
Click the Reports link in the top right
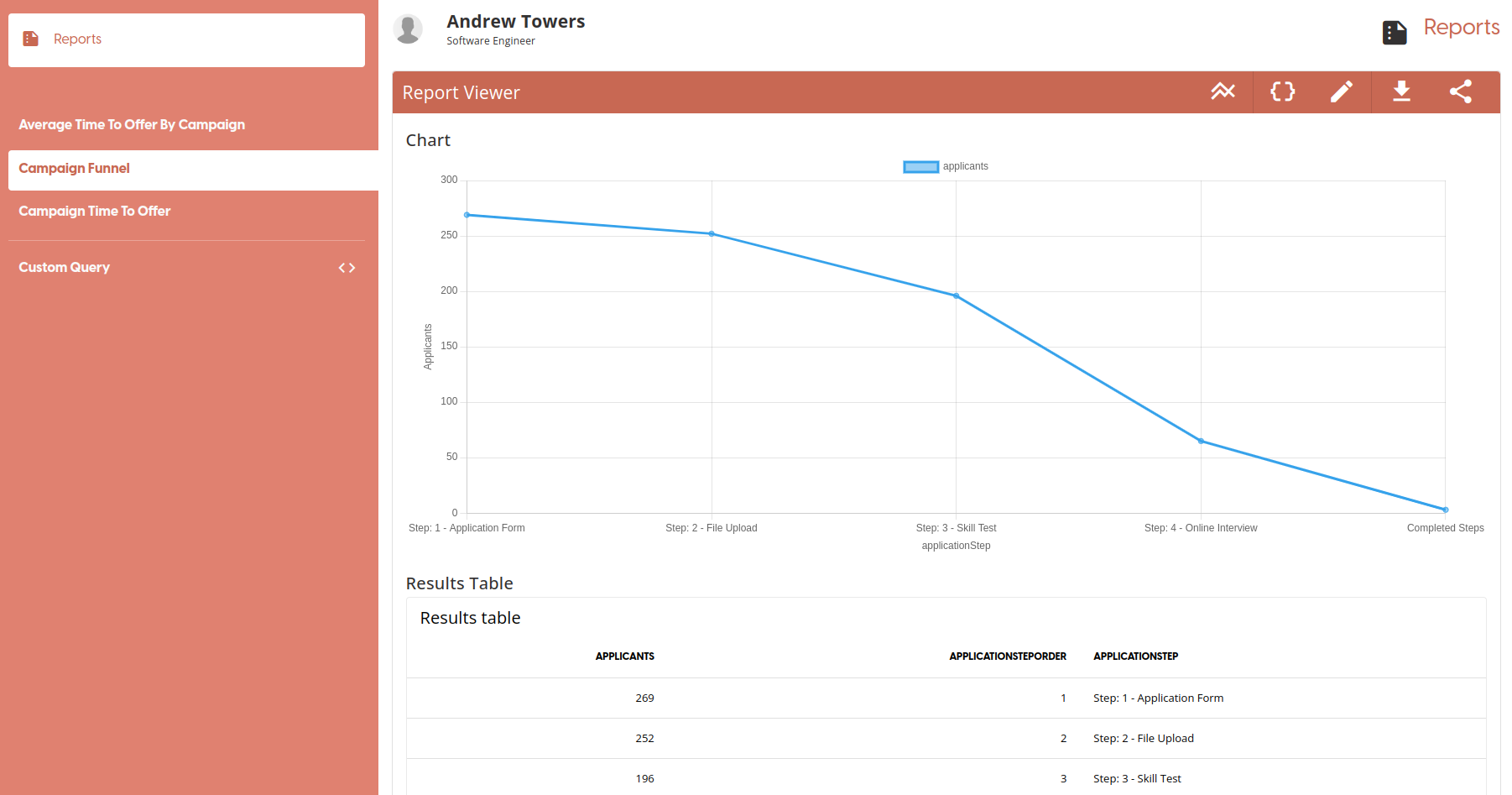[1461, 28]
